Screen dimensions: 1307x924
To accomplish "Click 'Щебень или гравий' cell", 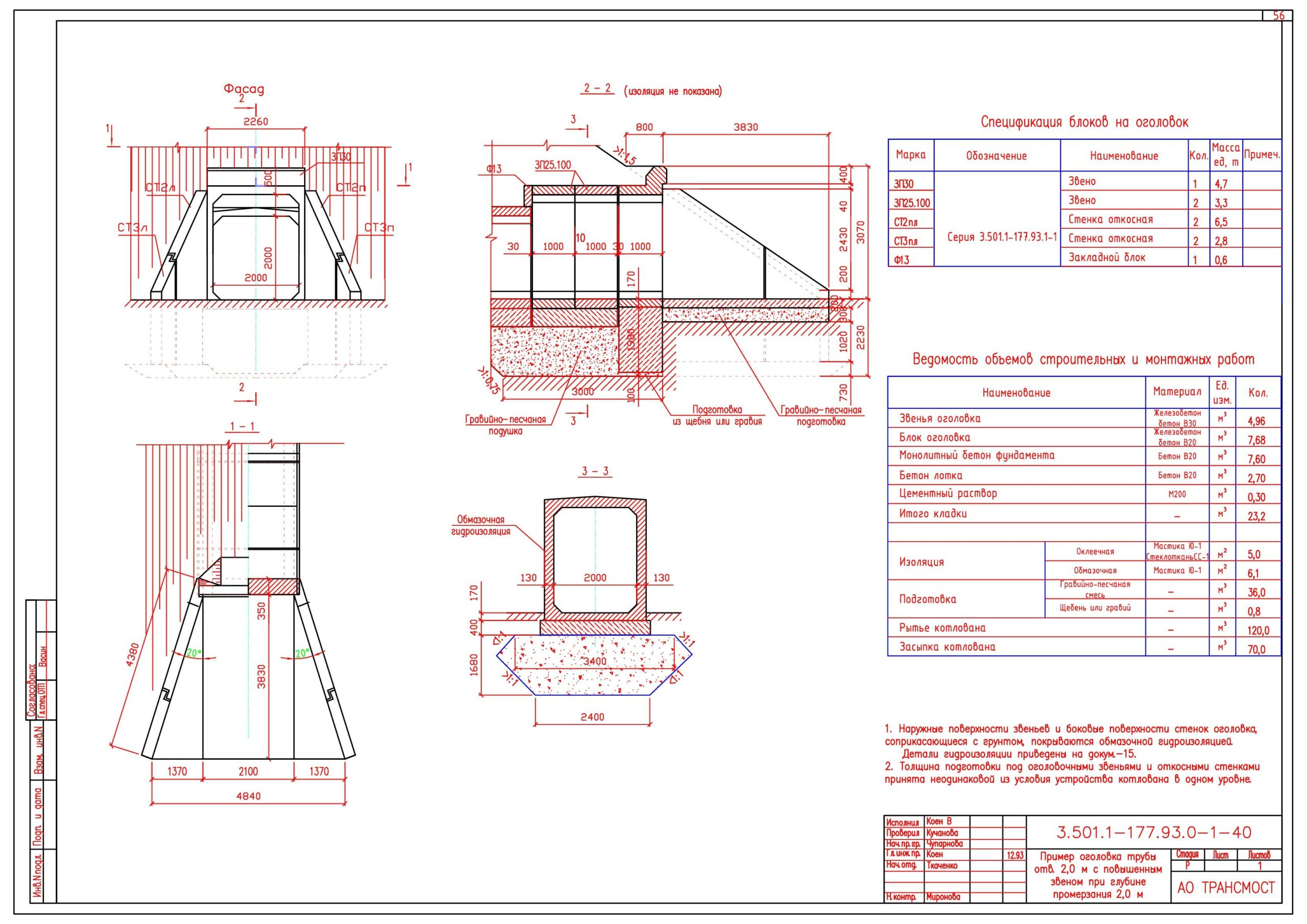I will coord(1095,608).
